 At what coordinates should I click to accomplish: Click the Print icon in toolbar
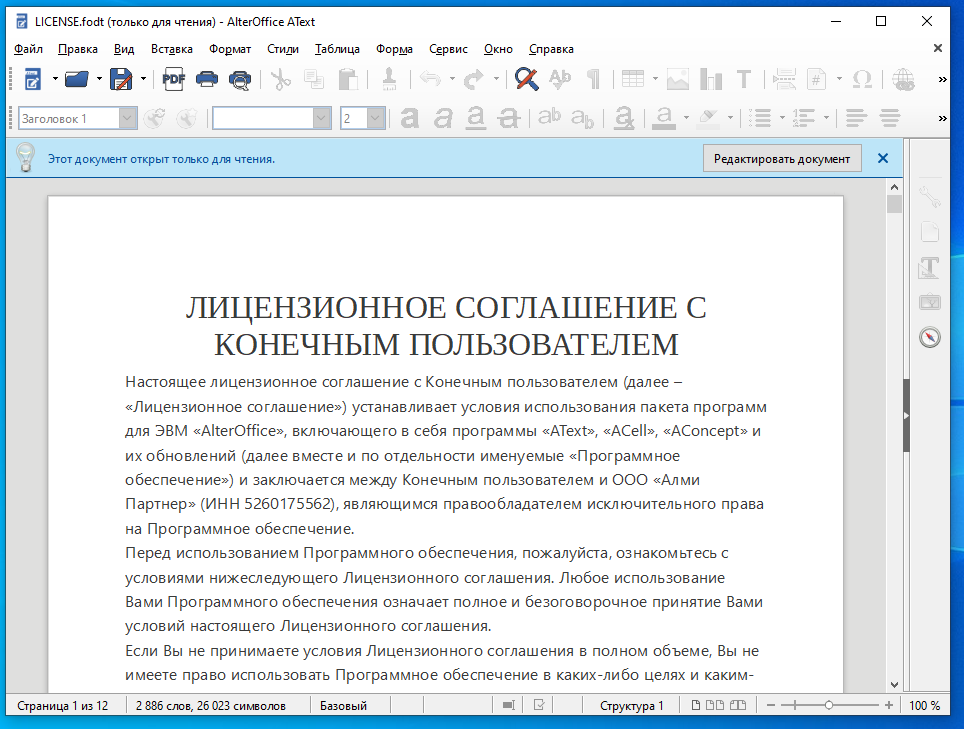[207, 79]
